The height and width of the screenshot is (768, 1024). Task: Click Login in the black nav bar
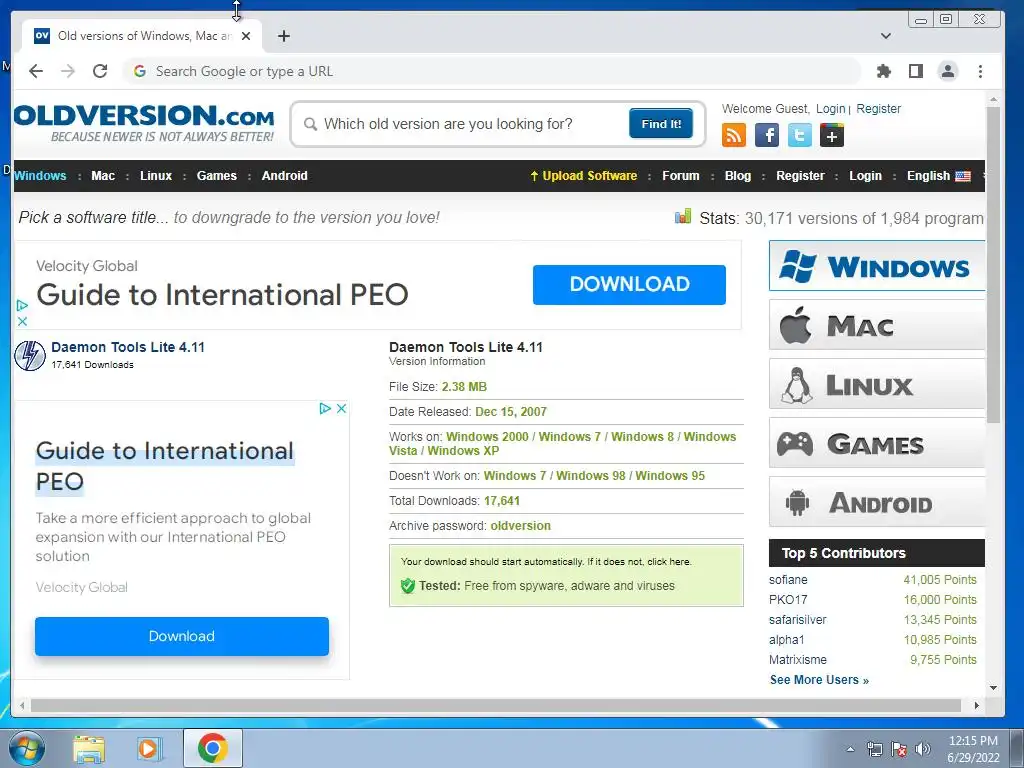click(x=865, y=176)
